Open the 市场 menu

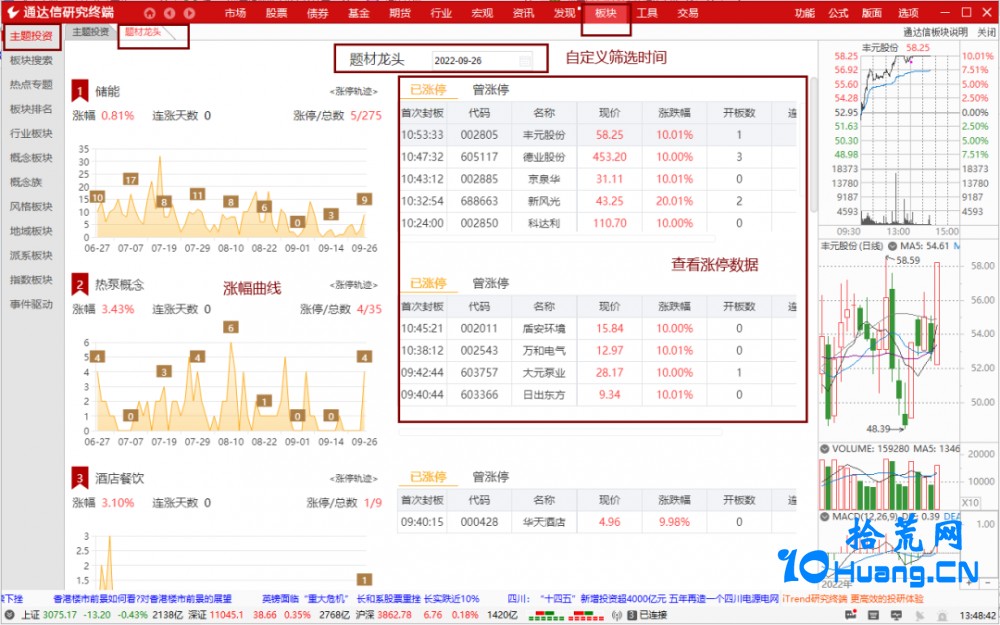[235, 13]
